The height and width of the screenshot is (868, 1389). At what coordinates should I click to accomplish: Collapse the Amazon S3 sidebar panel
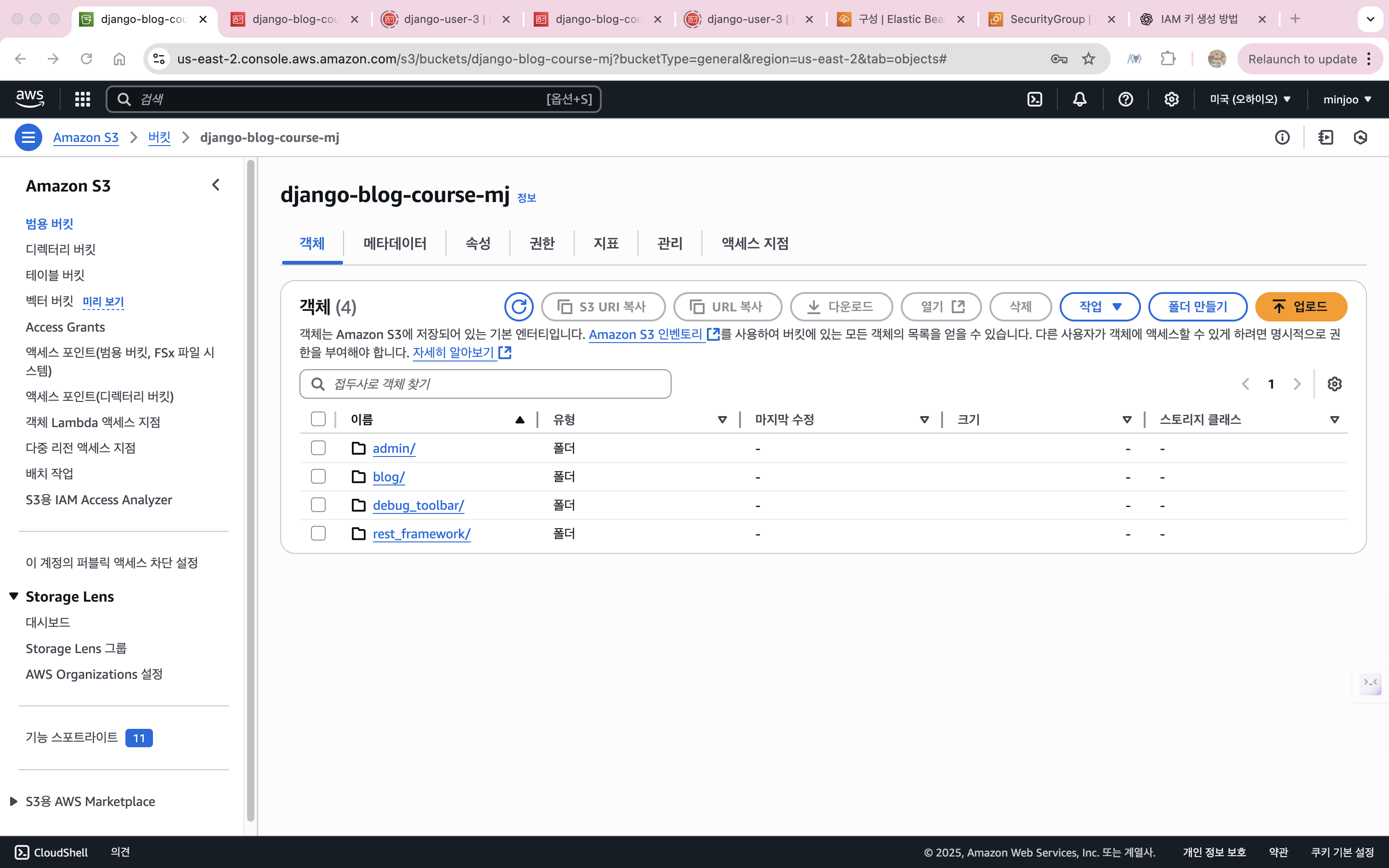click(x=216, y=185)
